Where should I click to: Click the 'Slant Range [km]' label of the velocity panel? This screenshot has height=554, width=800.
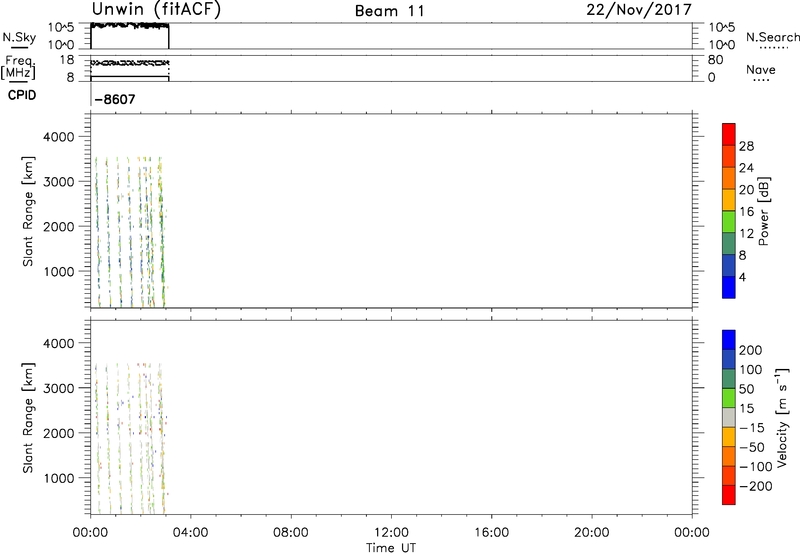coord(28,418)
